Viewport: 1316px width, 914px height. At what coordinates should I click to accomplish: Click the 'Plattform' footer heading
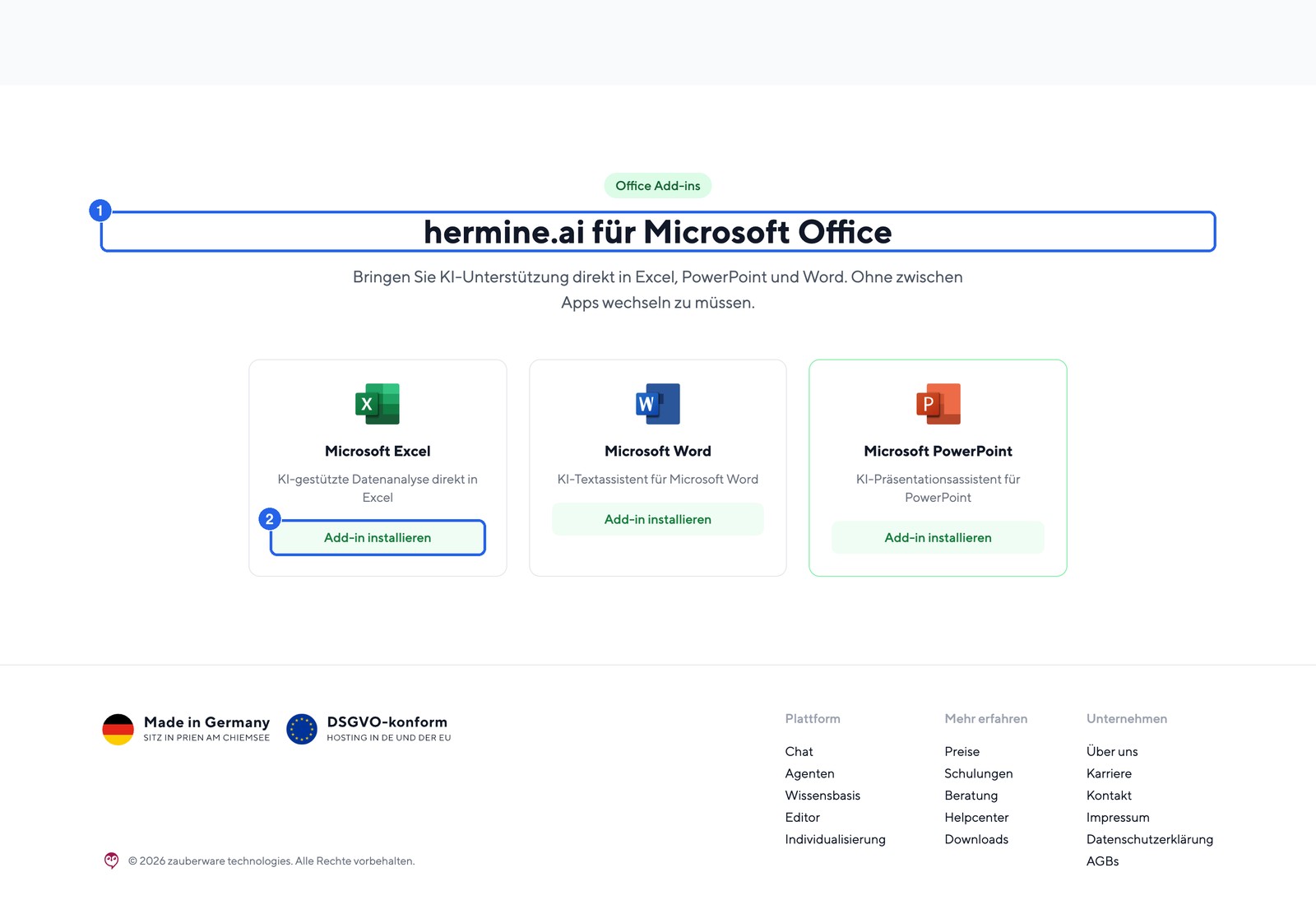[x=813, y=718]
